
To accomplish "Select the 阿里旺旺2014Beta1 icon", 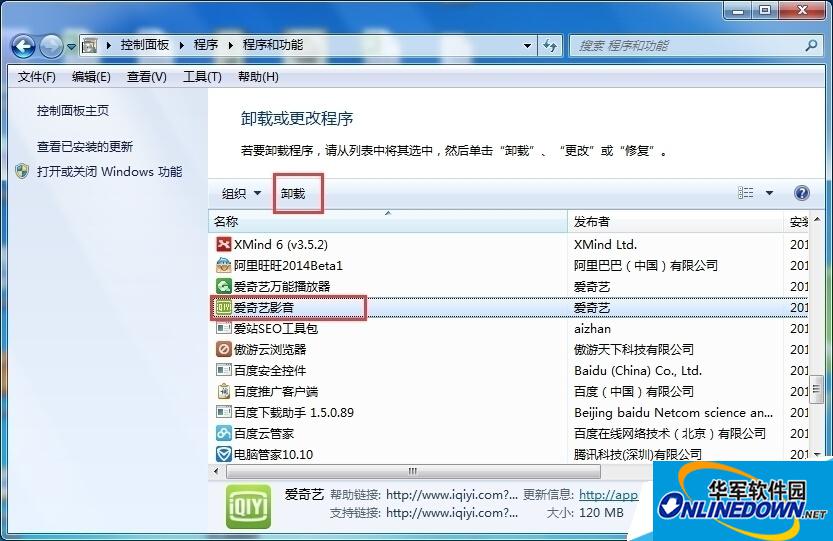I will [x=224, y=265].
